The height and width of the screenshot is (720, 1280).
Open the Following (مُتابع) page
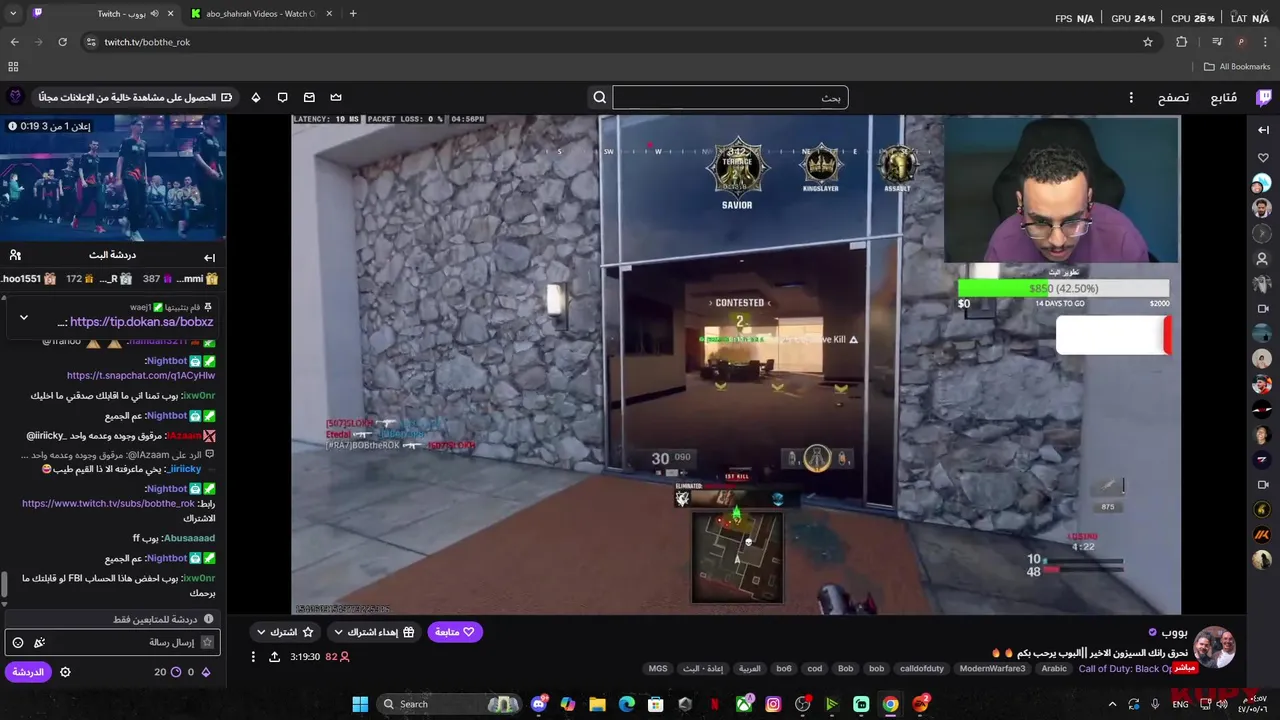coord(1224,97)
